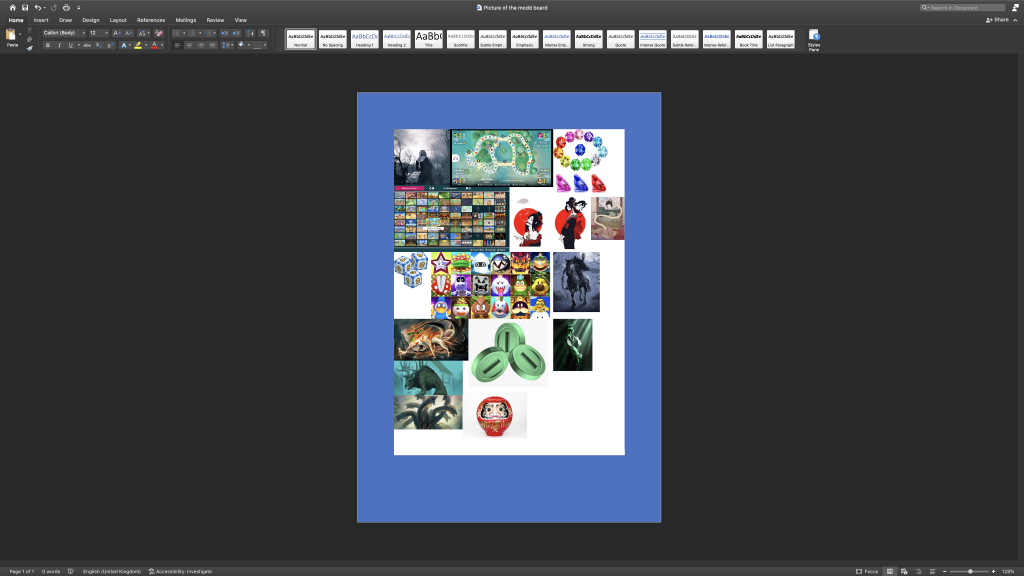Undo the last action

(38, 8)
